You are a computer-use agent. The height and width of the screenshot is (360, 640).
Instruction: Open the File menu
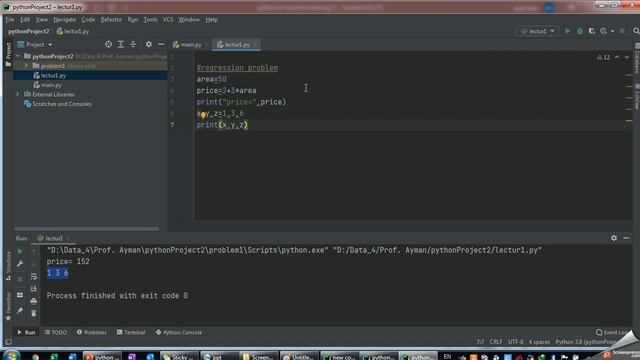point(10,20)
